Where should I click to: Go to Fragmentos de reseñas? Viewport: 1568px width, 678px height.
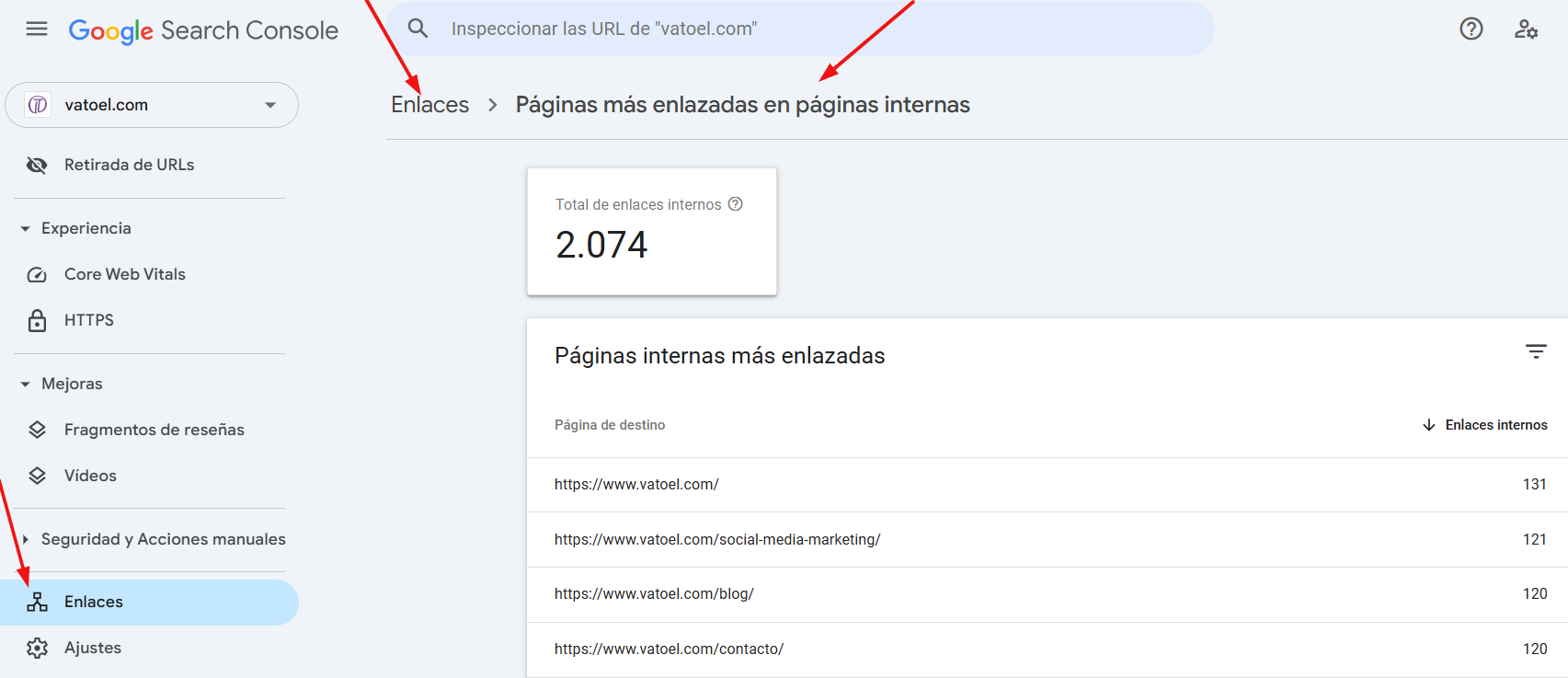154,430
